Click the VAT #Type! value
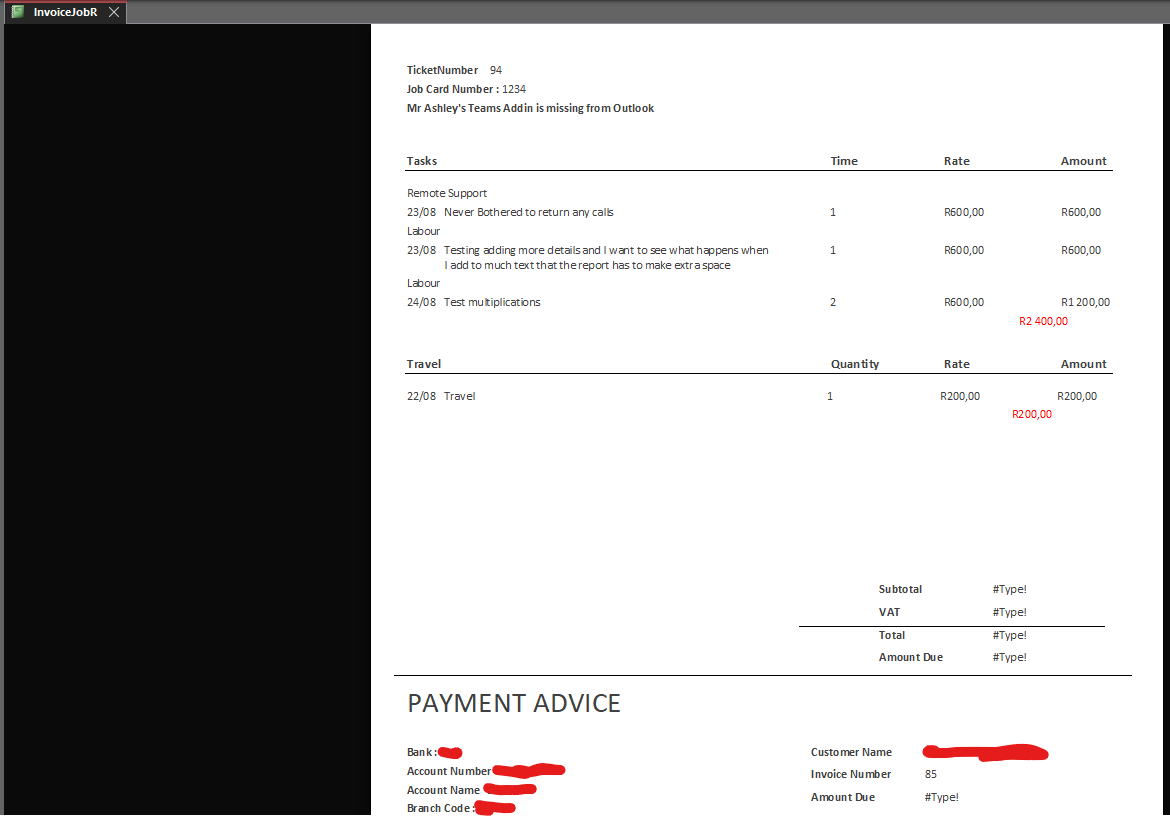 point(1010,613)
